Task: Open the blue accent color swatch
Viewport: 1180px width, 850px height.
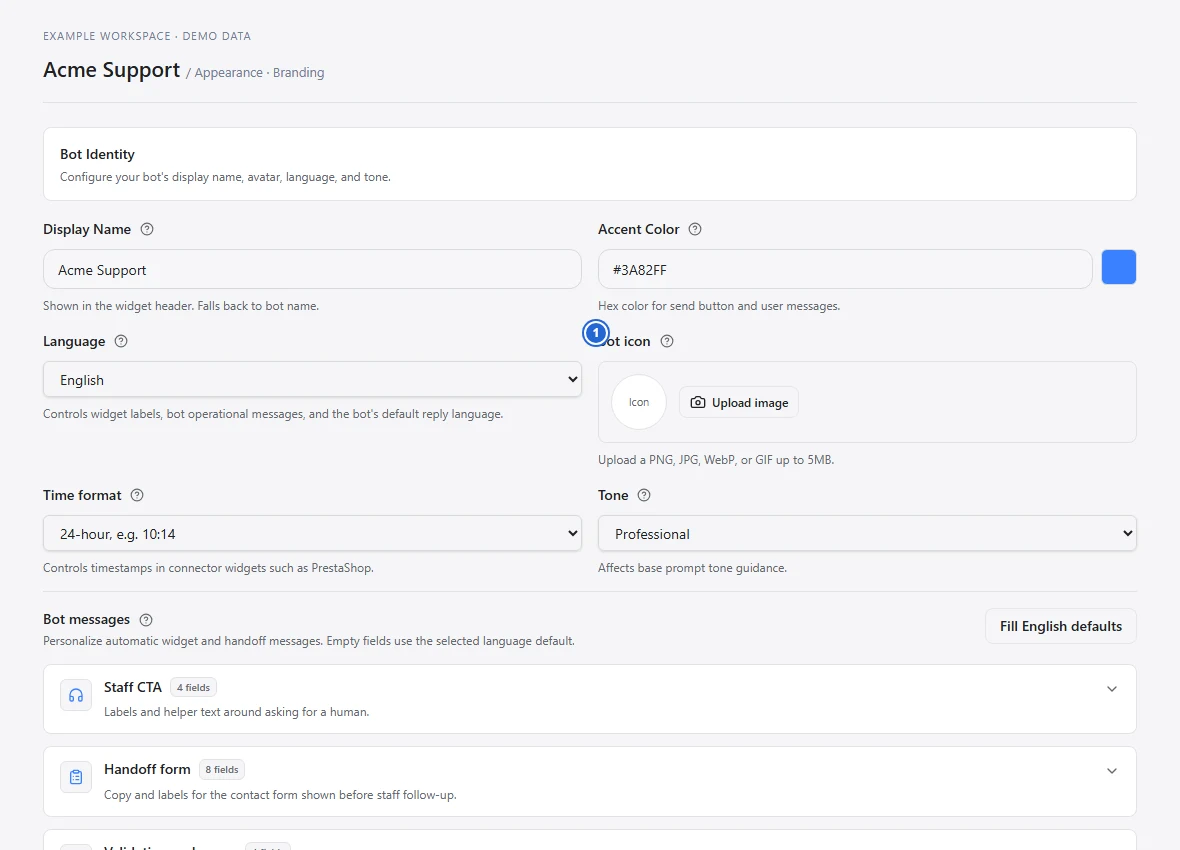Action: coord(1118,267)
